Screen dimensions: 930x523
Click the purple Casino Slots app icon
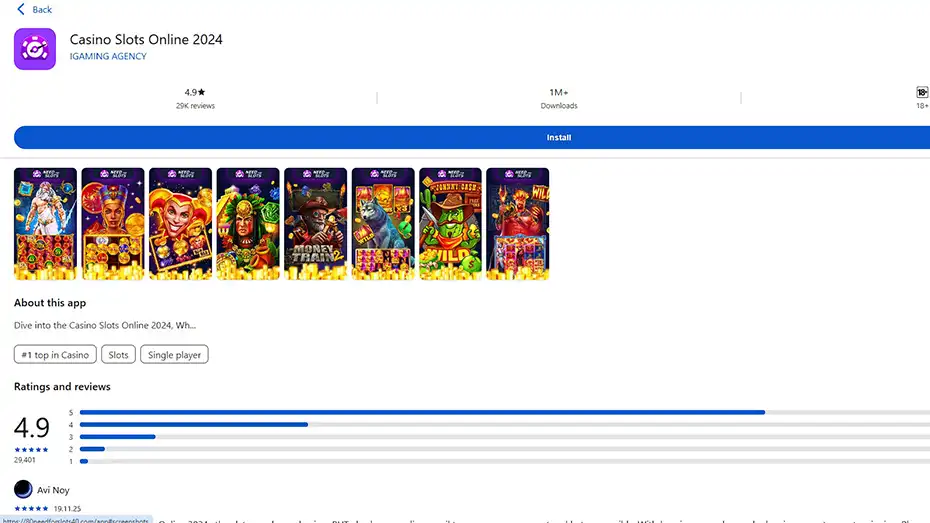click(x=35, y=49)
